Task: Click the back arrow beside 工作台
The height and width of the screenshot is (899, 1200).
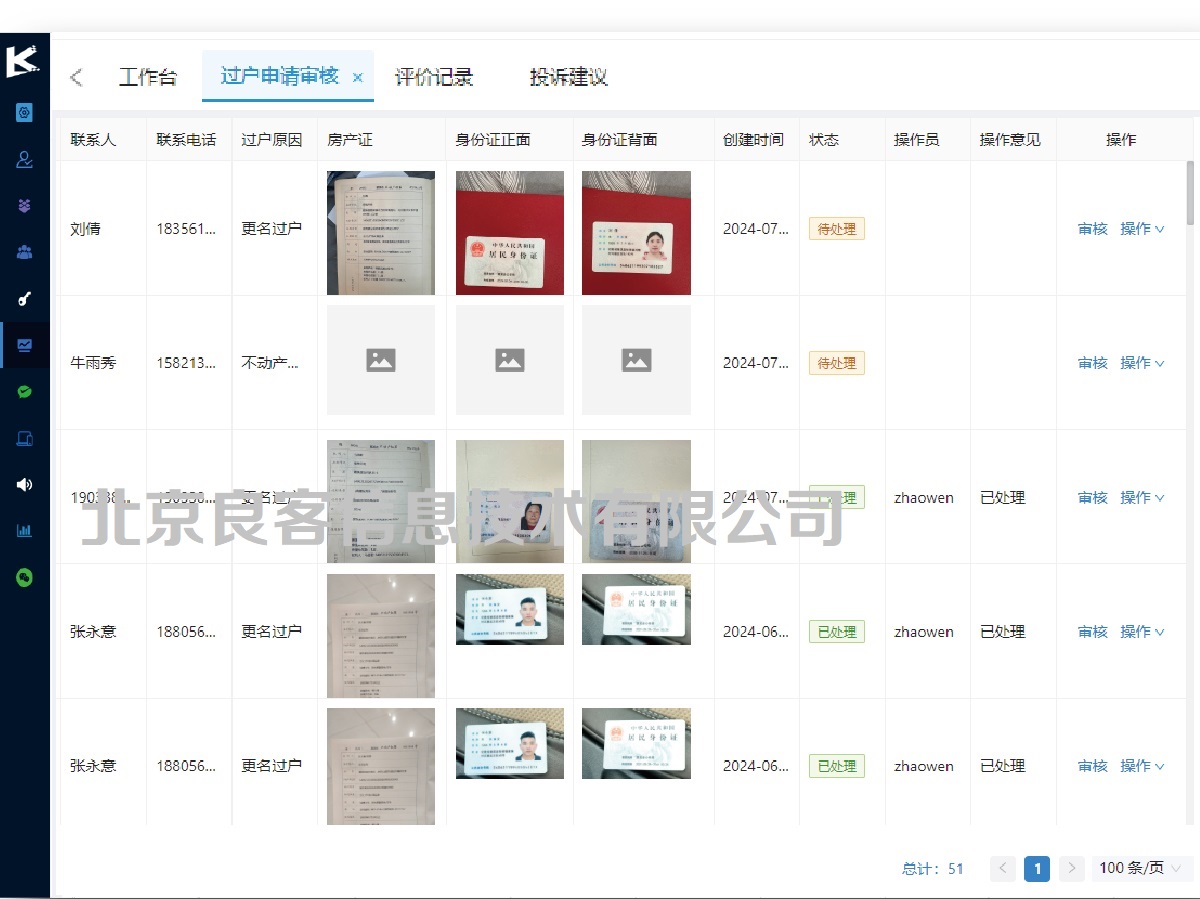Action: pyautogui.click(x=76, y=76)
